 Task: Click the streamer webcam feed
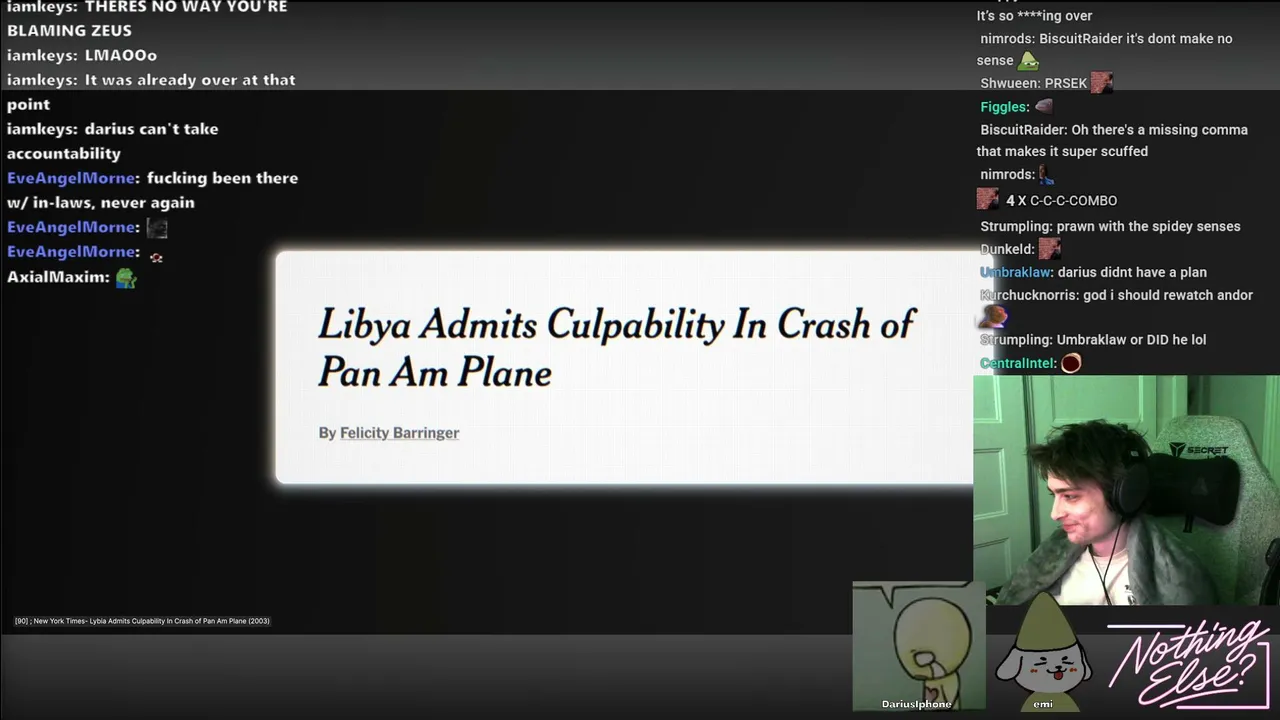pos(1126,490)
